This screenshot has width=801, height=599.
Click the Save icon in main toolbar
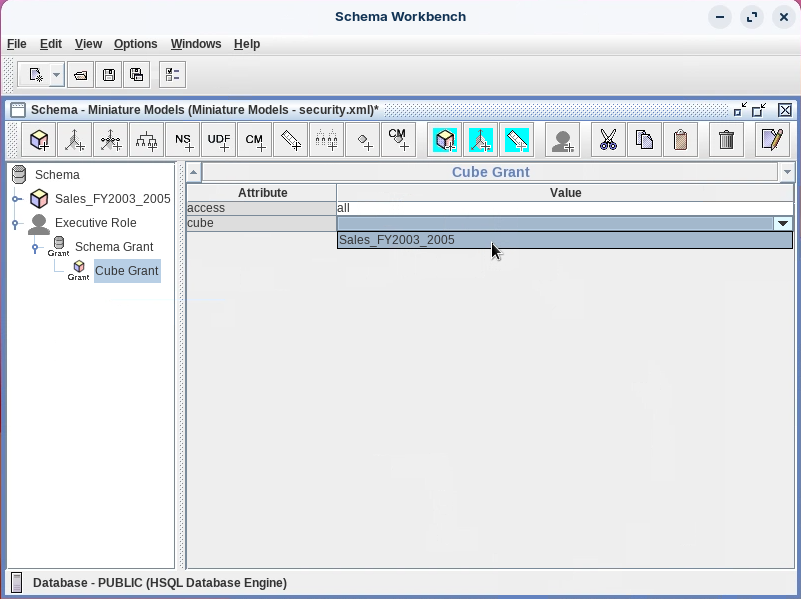[x=109, y=75]
